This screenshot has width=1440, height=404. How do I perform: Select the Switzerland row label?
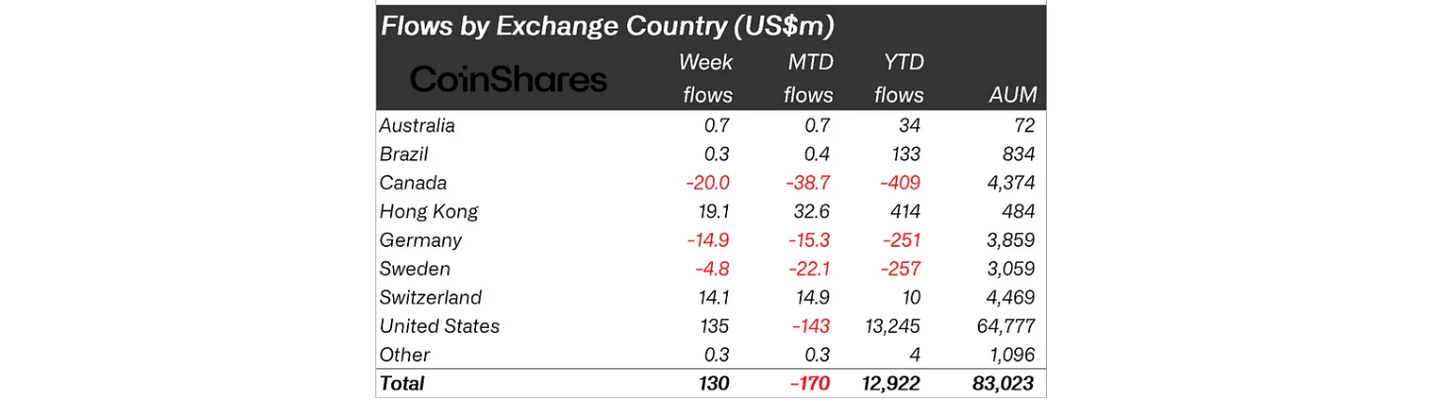430,297
